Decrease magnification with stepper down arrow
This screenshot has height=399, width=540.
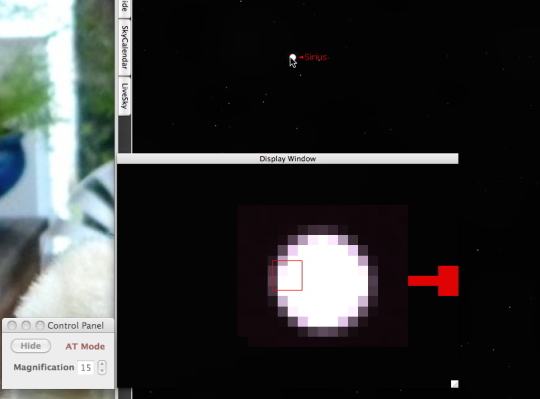tap(102, 371)
